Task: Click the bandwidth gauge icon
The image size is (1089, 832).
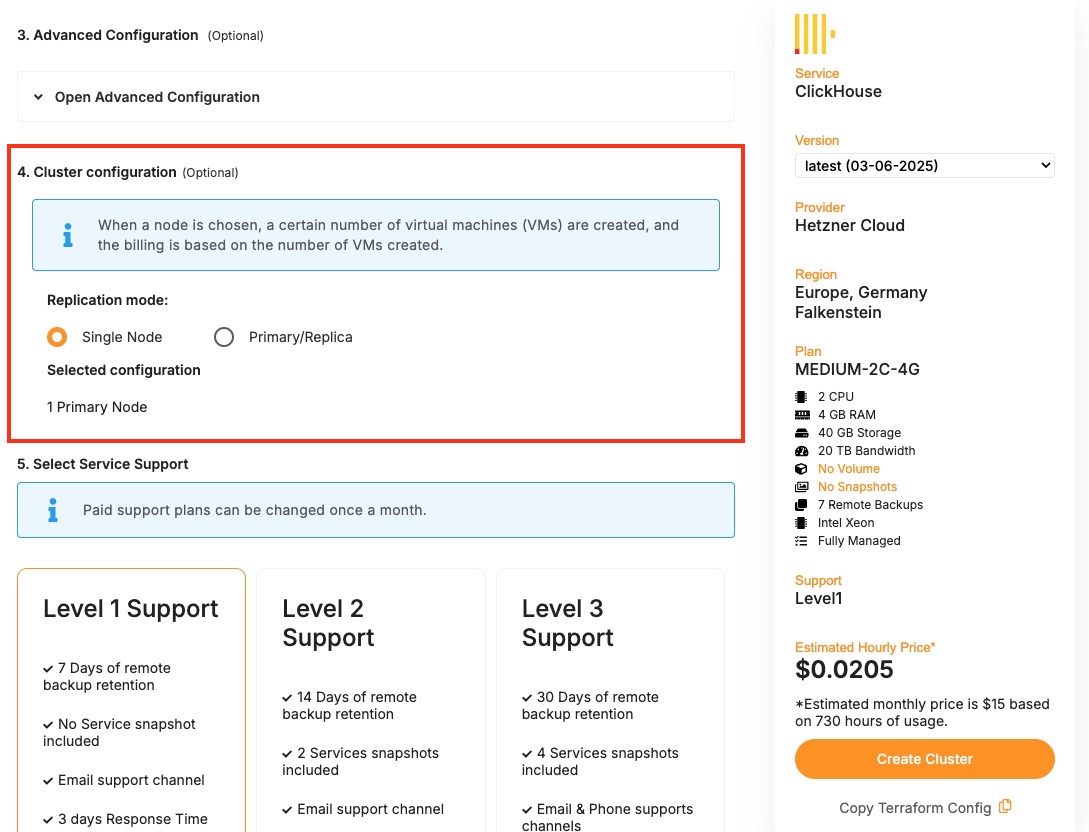Action: click(x=801, y=451)
